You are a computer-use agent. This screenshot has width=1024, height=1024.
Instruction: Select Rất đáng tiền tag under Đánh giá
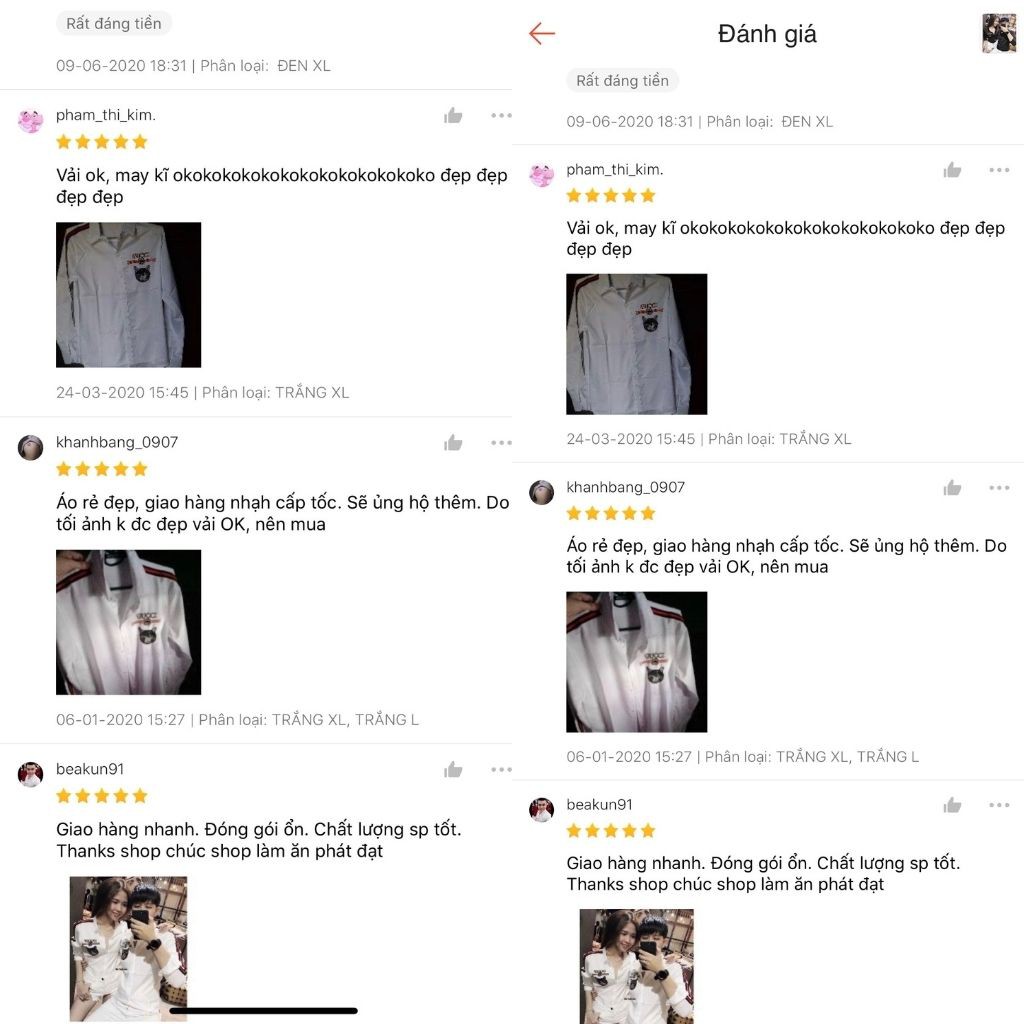622,80
